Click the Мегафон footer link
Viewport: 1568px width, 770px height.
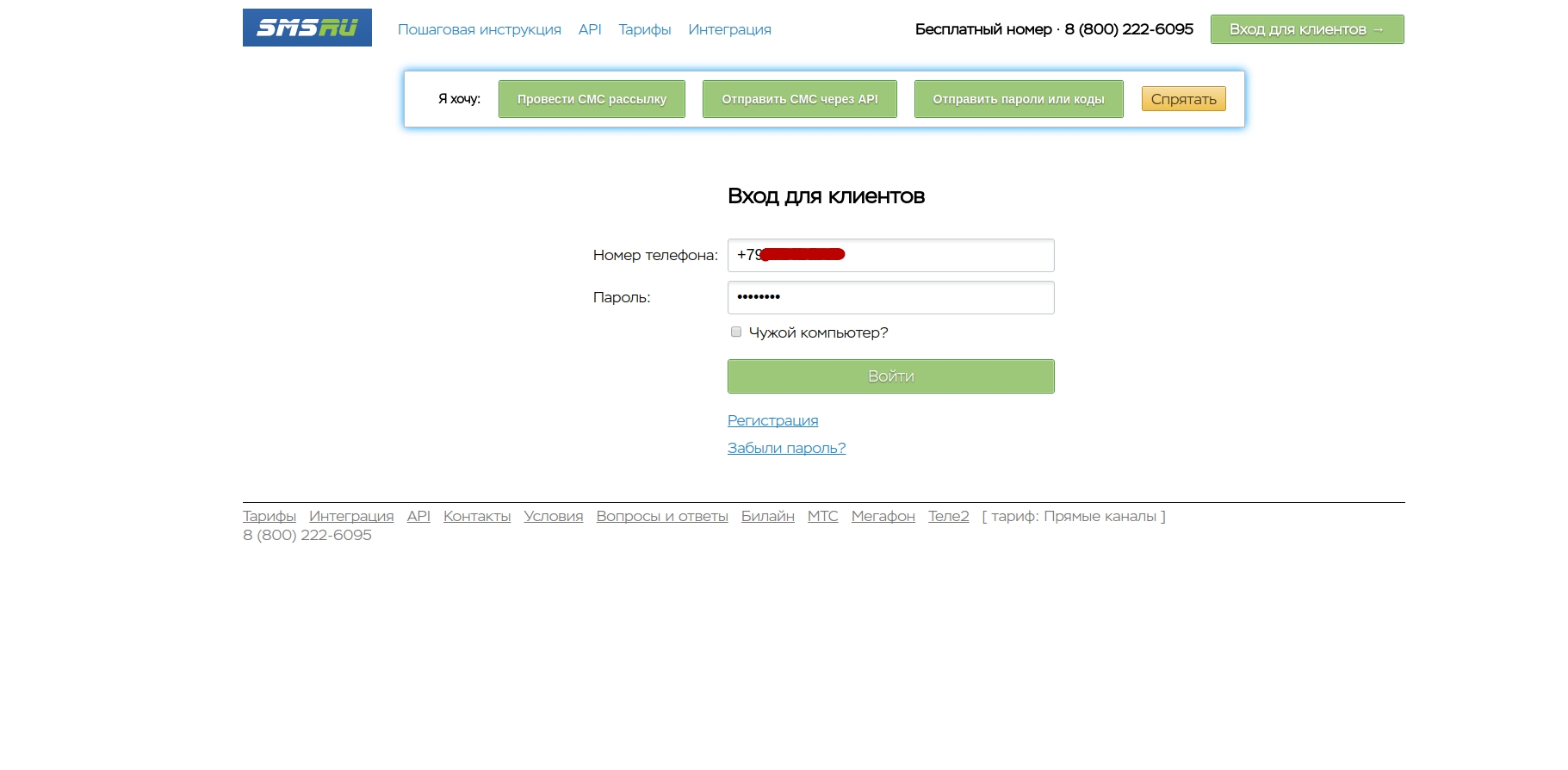tap(883, 516)
